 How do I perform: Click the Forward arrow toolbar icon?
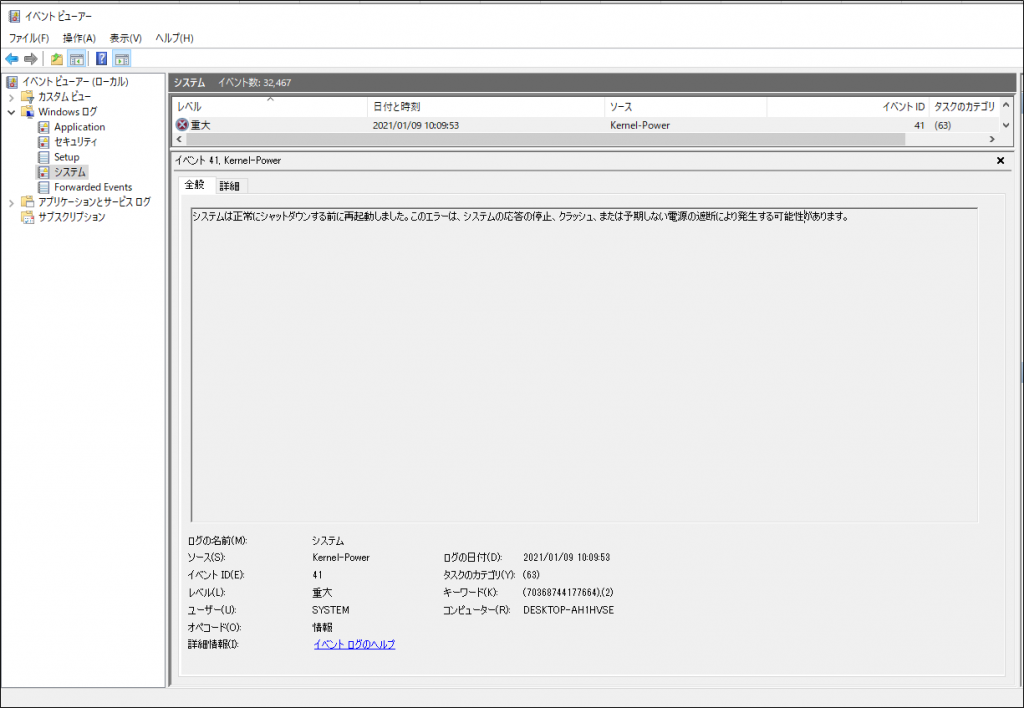[30, 59]
